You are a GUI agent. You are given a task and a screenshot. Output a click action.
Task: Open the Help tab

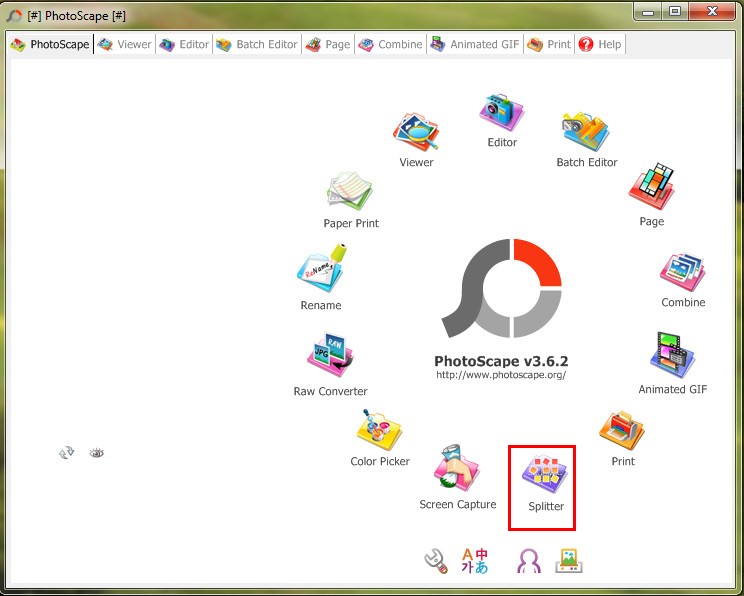pyautogui.click(x=600, y=44)
